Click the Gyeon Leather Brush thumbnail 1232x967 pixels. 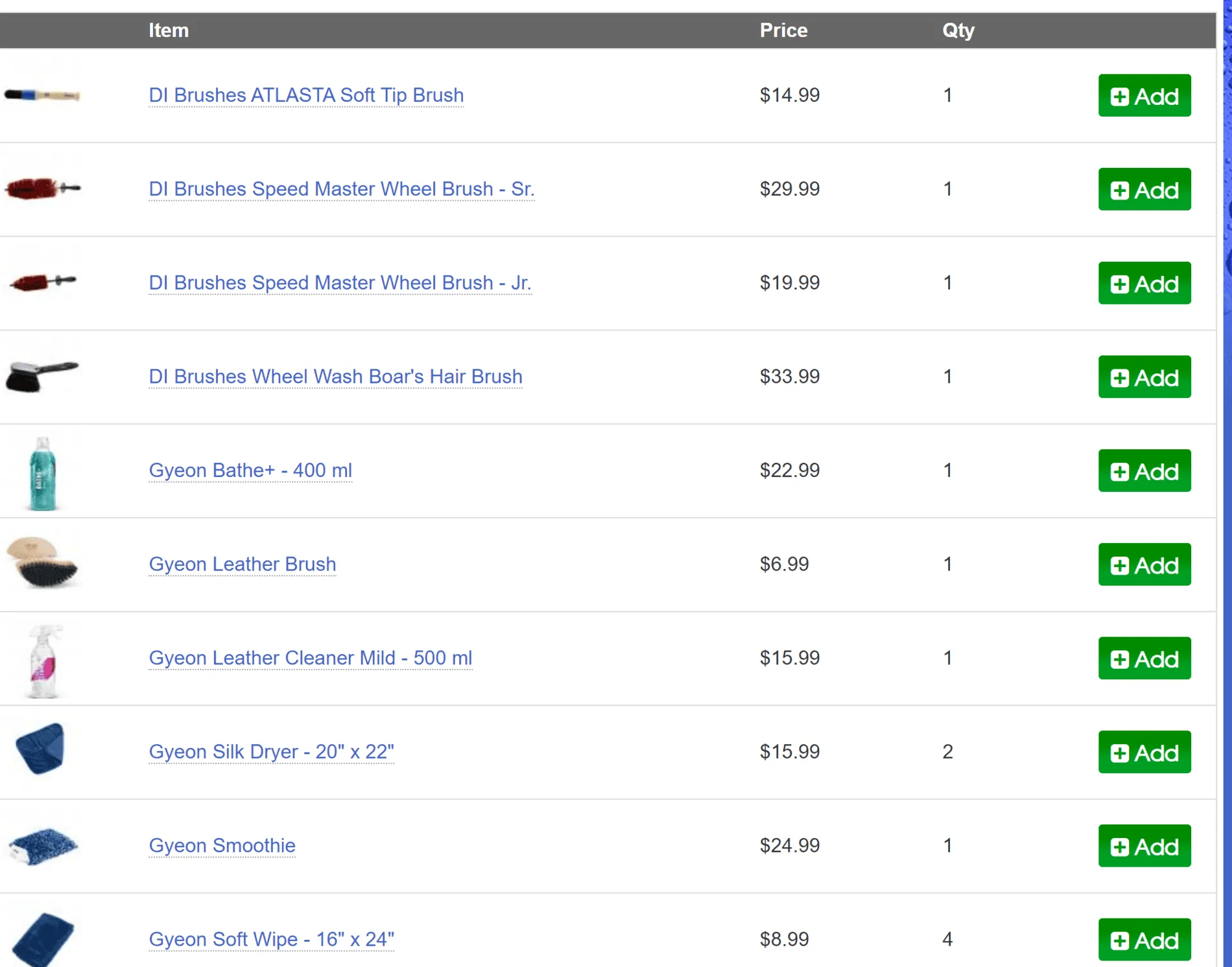click(42, 562)
